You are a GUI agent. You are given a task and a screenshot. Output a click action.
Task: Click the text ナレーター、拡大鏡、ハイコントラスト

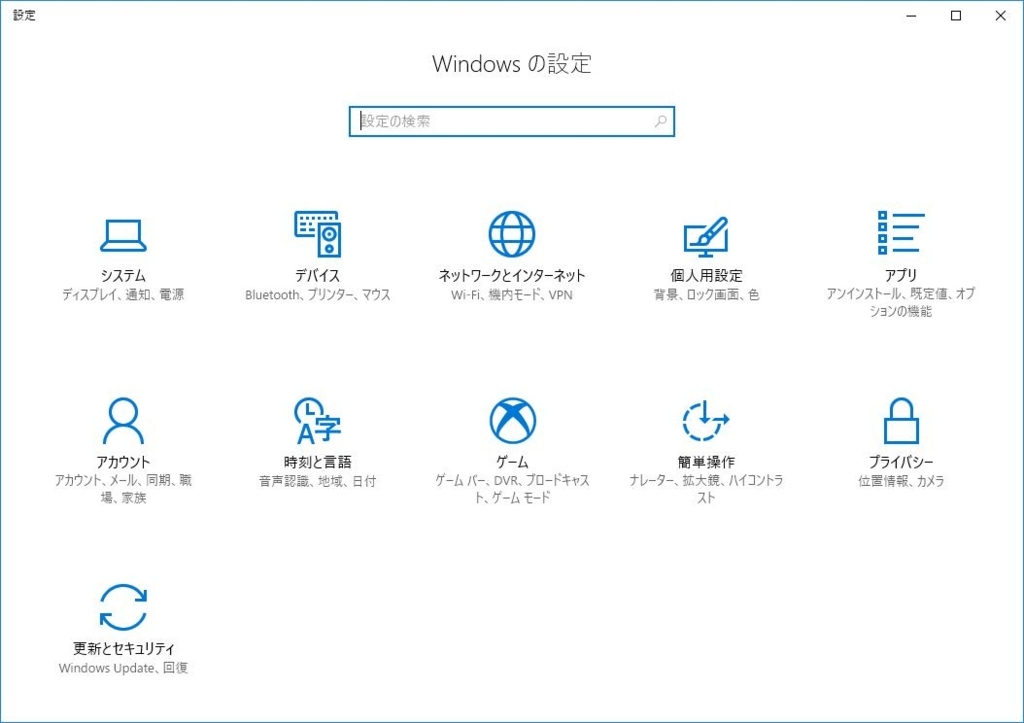tap(706, 489)
